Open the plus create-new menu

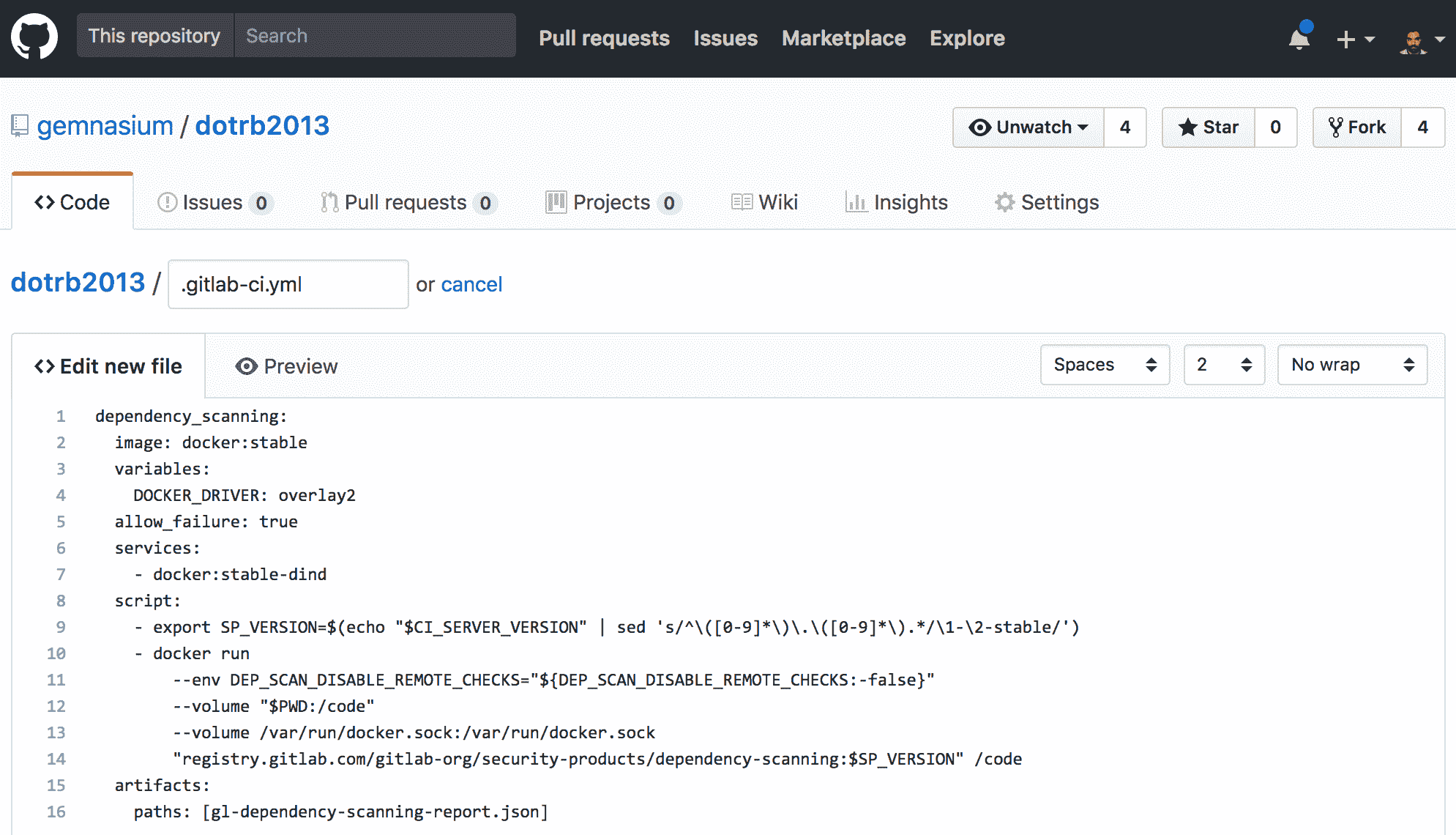(1355, 39)
